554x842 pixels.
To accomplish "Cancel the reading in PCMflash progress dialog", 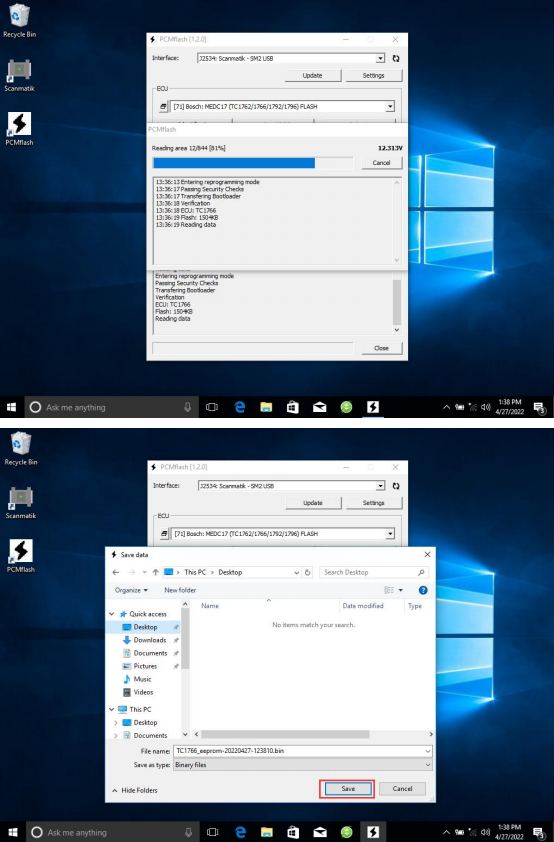I will pos(381,163).
